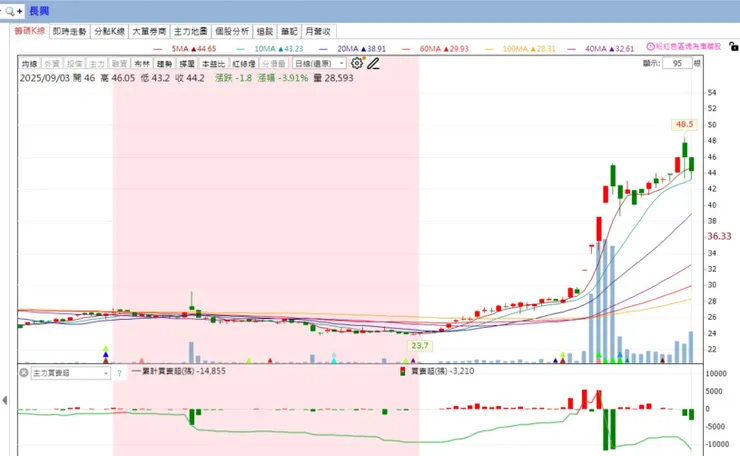
Task: Toggle the 布林 Bollinger band overlay
Action: tap(142, 63)
